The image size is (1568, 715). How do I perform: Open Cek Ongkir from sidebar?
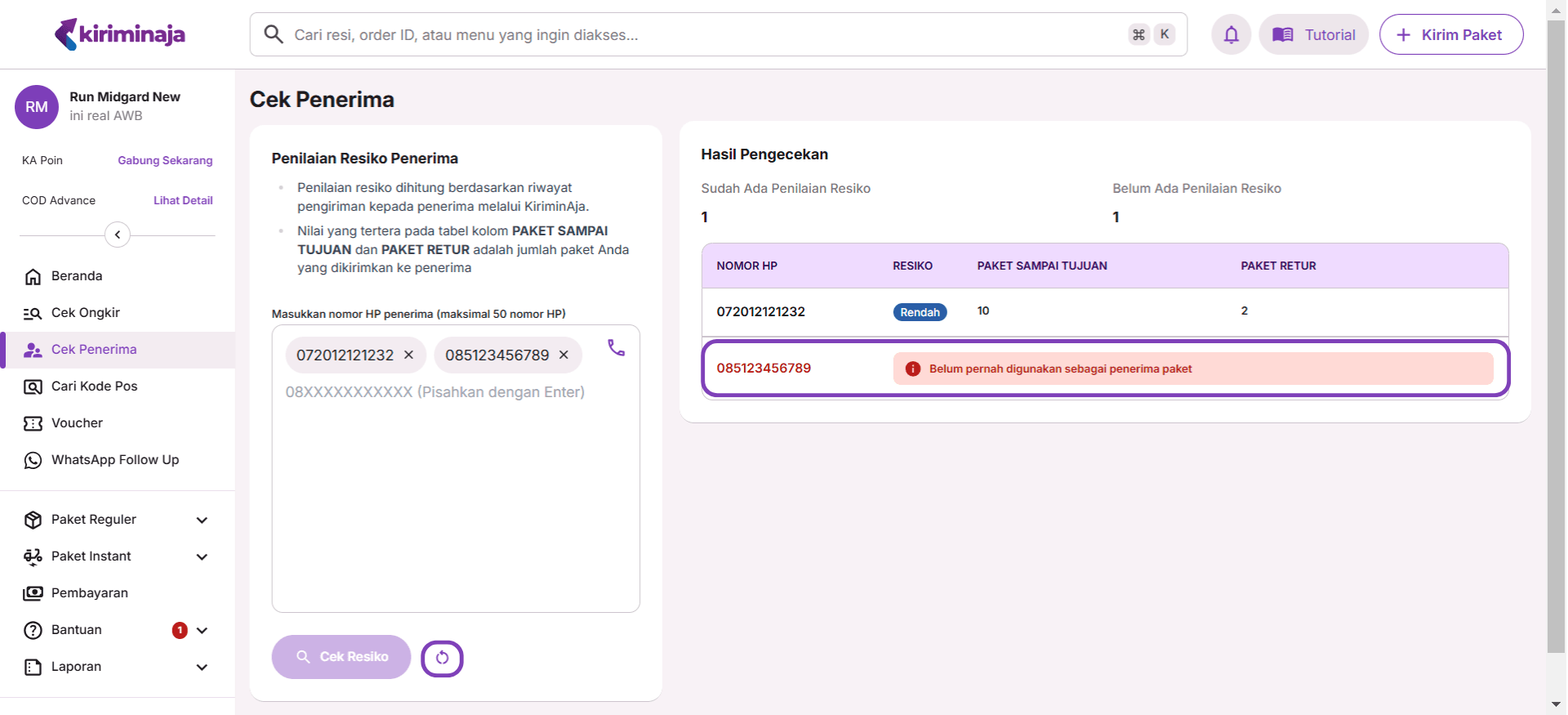tap(86, 313)
